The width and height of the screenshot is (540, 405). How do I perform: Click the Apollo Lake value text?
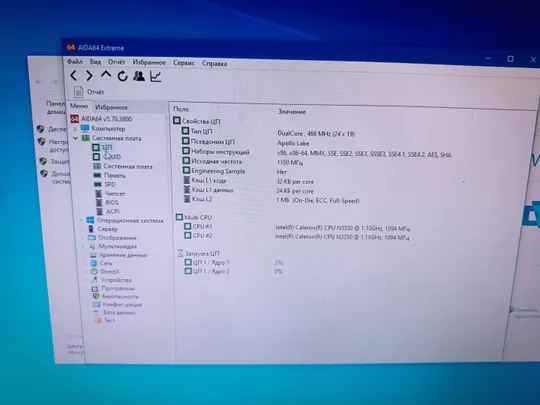[x=293, y=143]
